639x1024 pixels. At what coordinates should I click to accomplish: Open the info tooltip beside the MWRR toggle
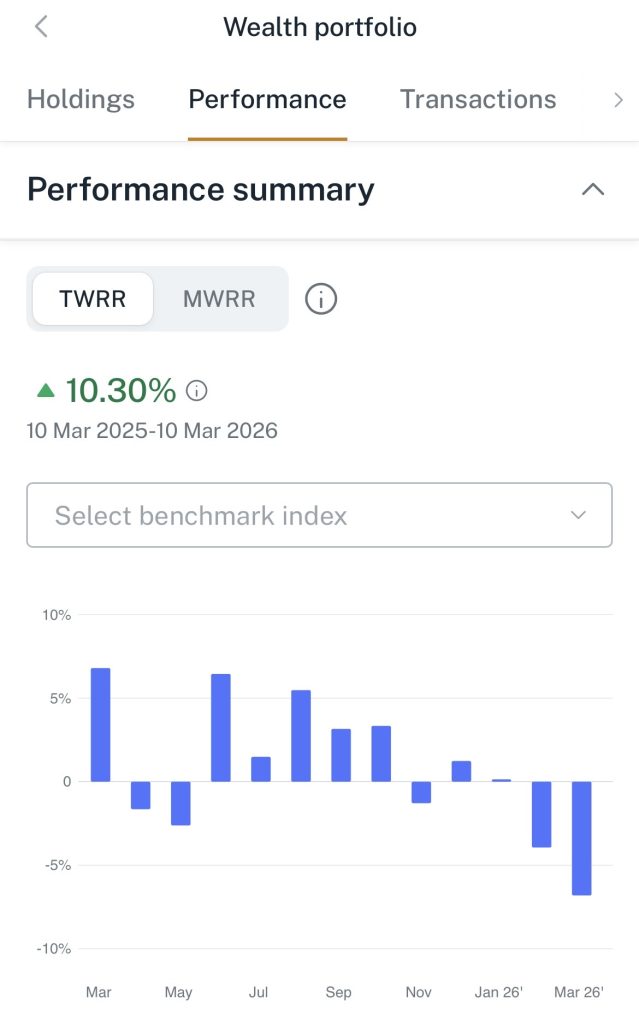point(320,298)
